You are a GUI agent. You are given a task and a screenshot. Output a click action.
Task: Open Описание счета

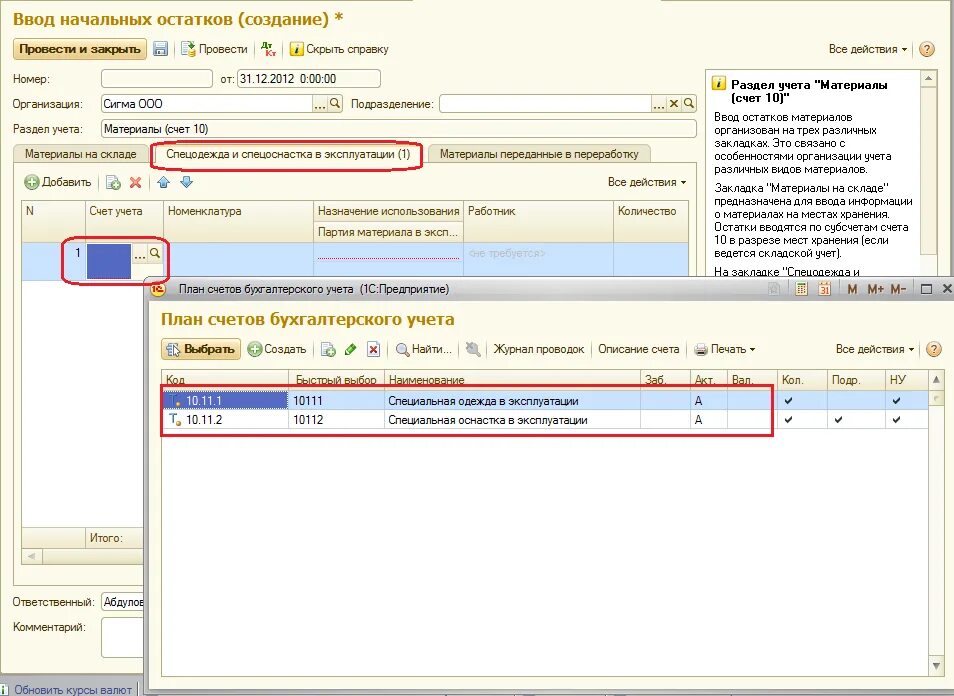[638, 349]
